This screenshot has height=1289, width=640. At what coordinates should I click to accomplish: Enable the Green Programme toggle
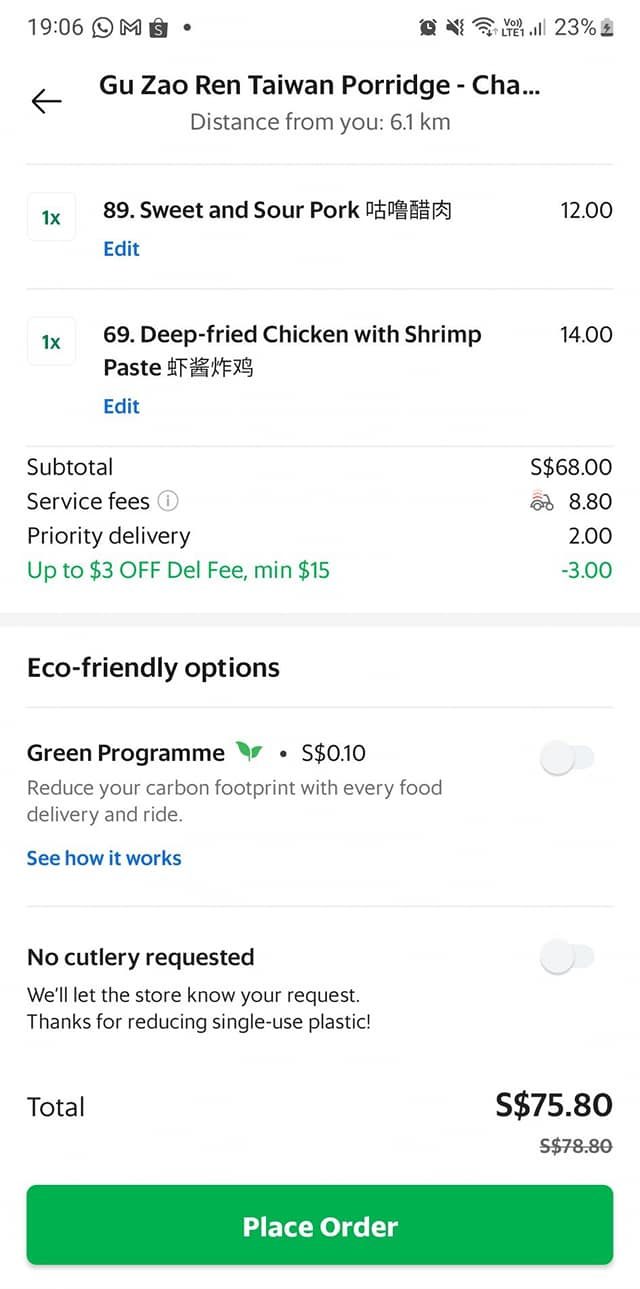[x=567, y=758]
